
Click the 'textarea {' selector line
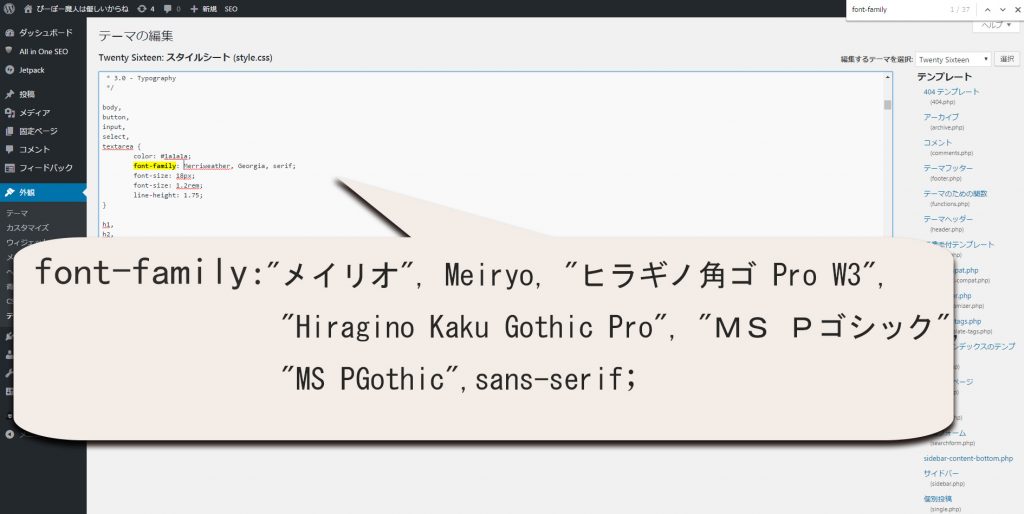click(x=121, y=146)
